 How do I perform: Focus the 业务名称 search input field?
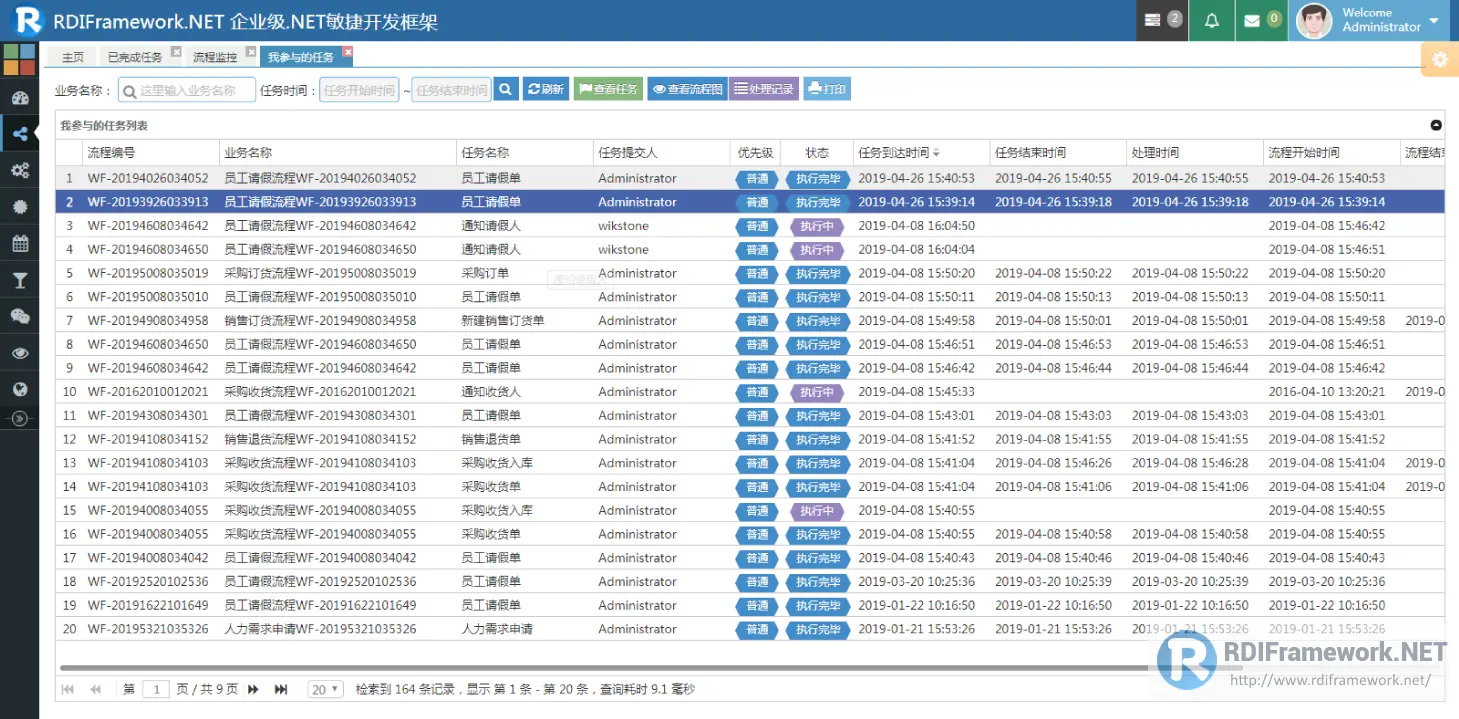(x=187, y=90)
